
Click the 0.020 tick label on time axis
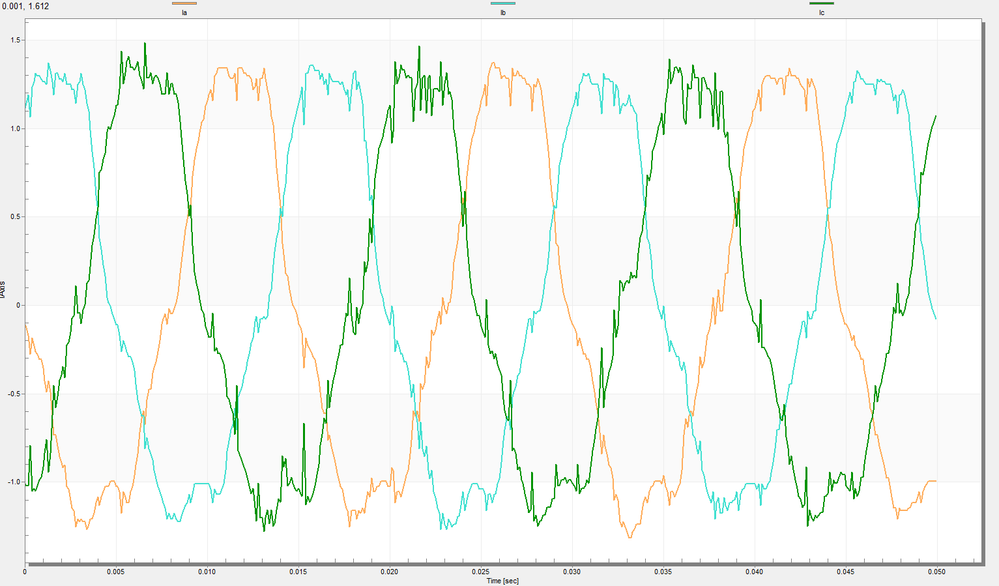(389, 572)
